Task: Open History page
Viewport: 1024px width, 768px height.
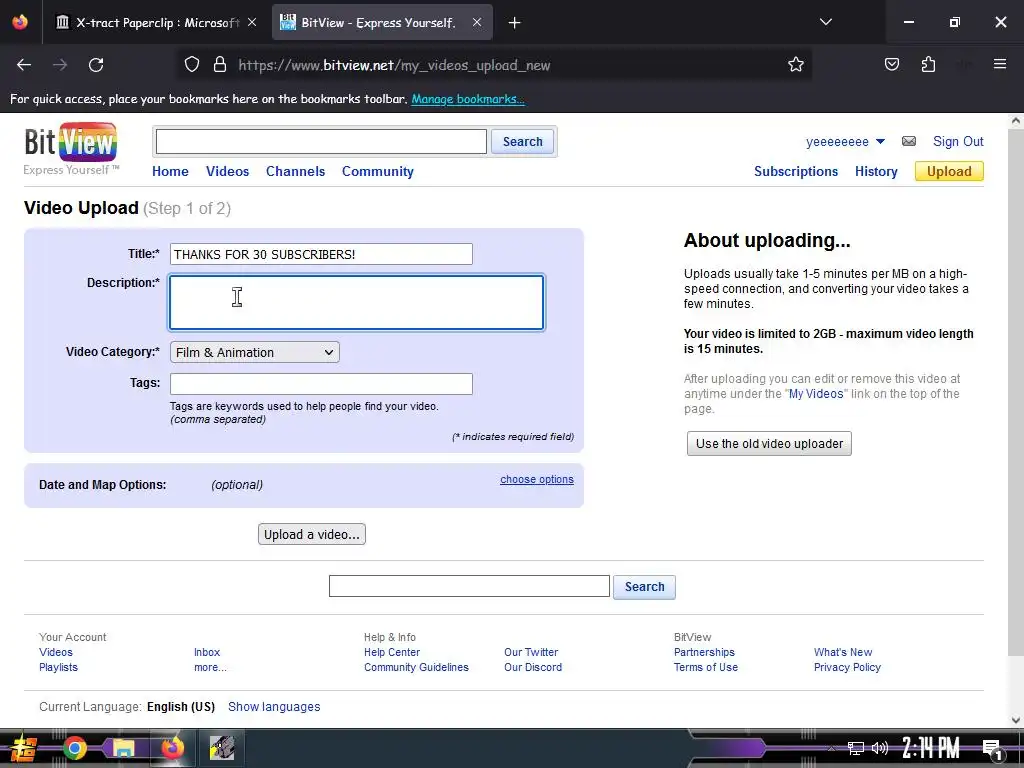Action: (876, 171)
